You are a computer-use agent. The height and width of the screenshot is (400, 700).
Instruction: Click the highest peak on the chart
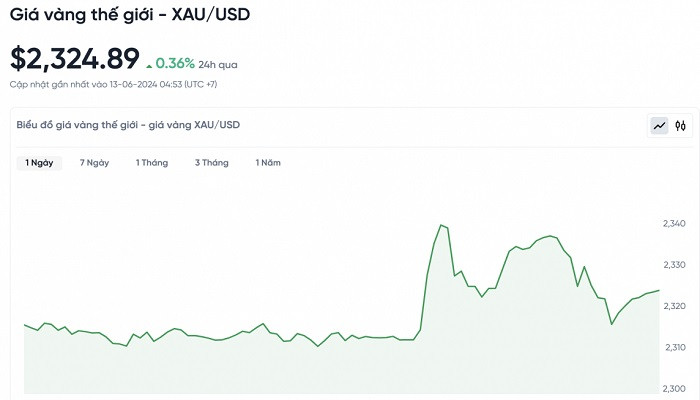pos(441,225)
